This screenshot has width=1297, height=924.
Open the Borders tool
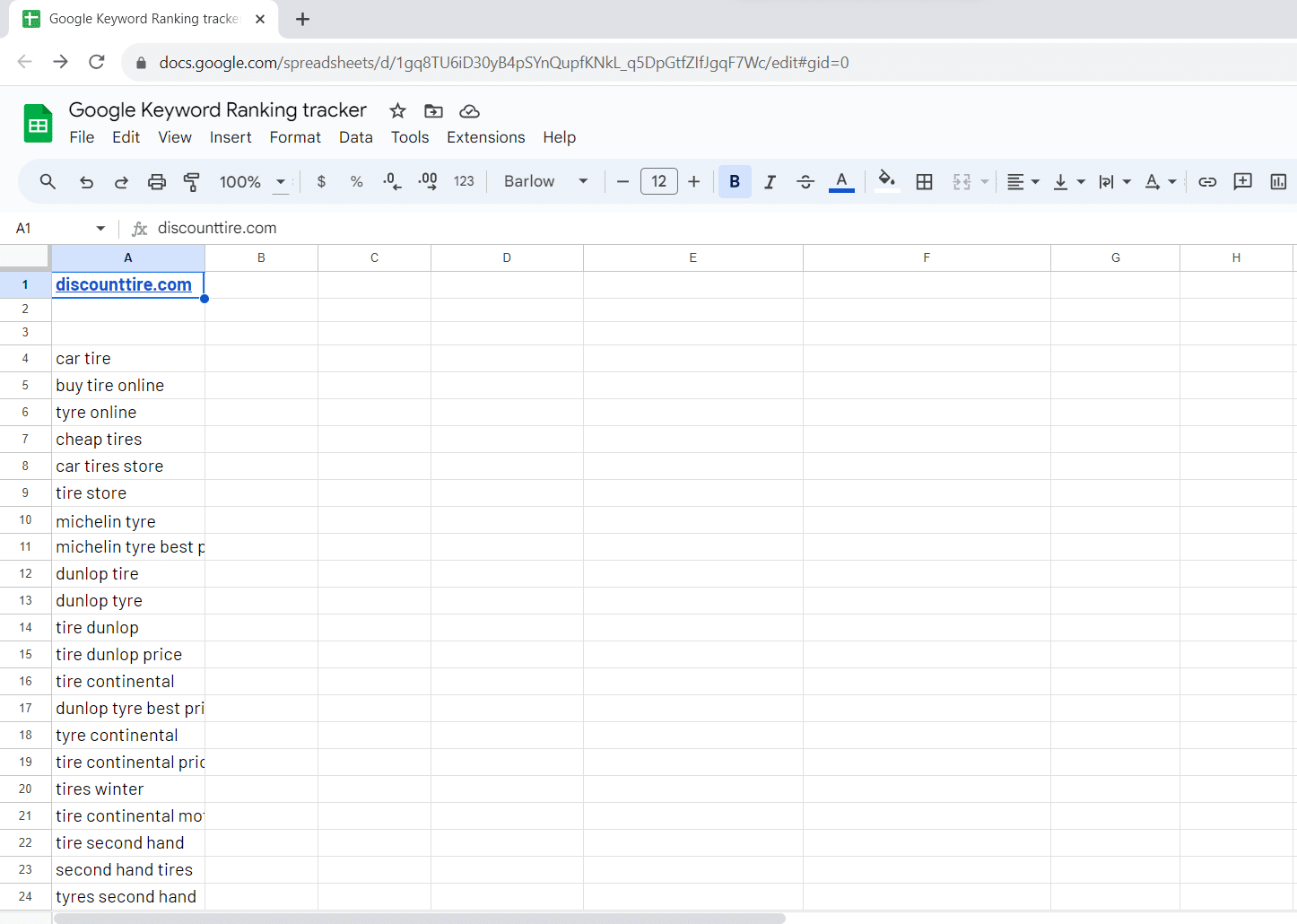click(924, 182)
